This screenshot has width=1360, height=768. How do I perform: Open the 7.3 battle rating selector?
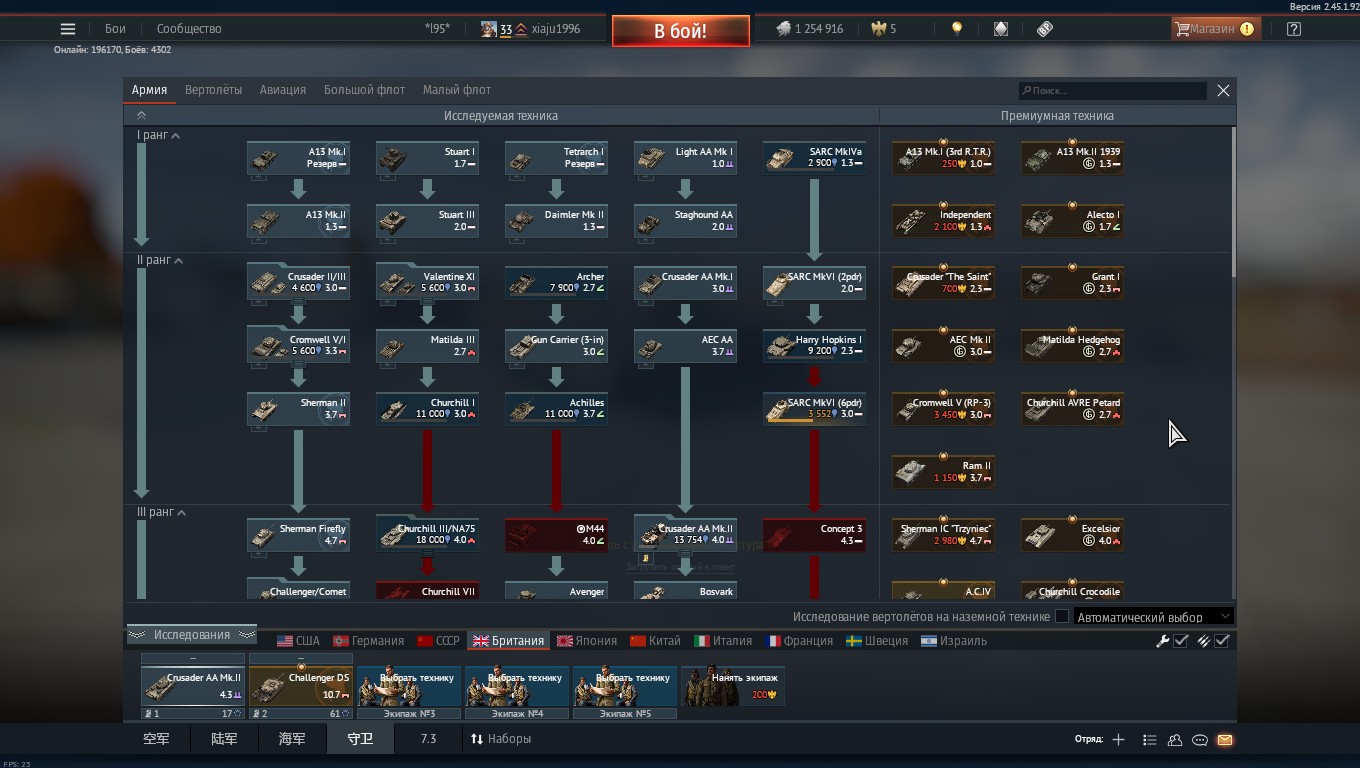pos(428,739)
